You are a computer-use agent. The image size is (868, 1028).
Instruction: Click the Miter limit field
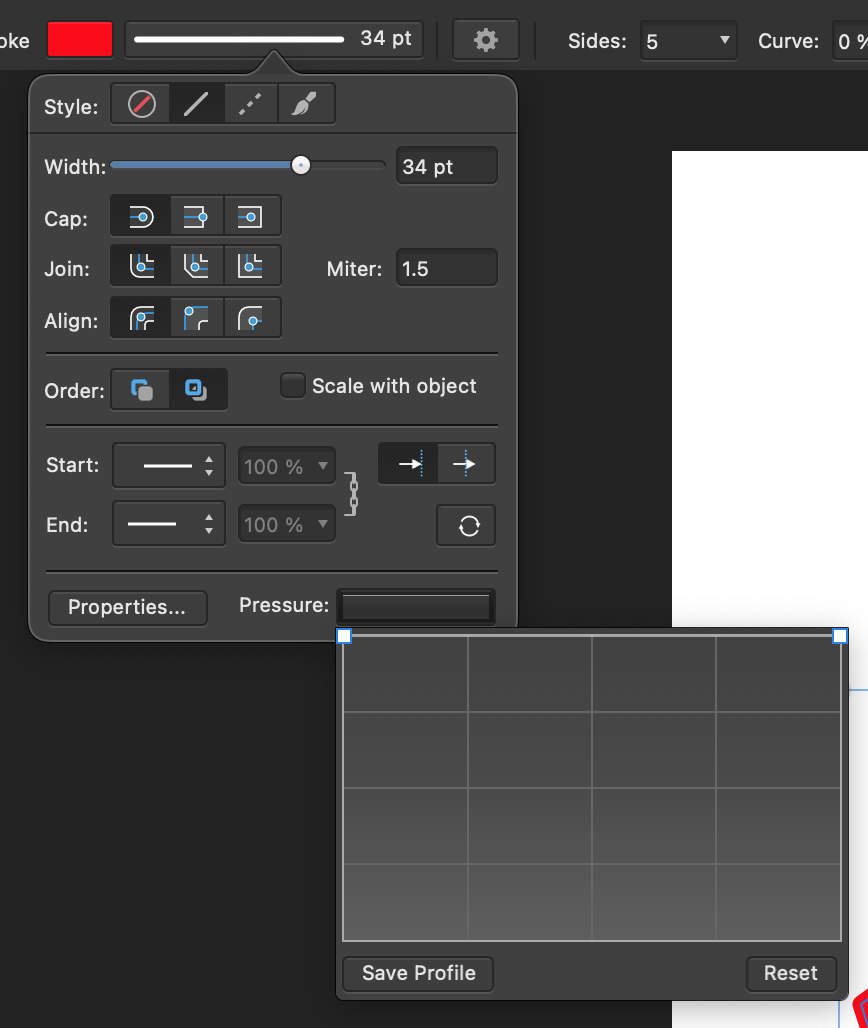(x=446, y=268)
